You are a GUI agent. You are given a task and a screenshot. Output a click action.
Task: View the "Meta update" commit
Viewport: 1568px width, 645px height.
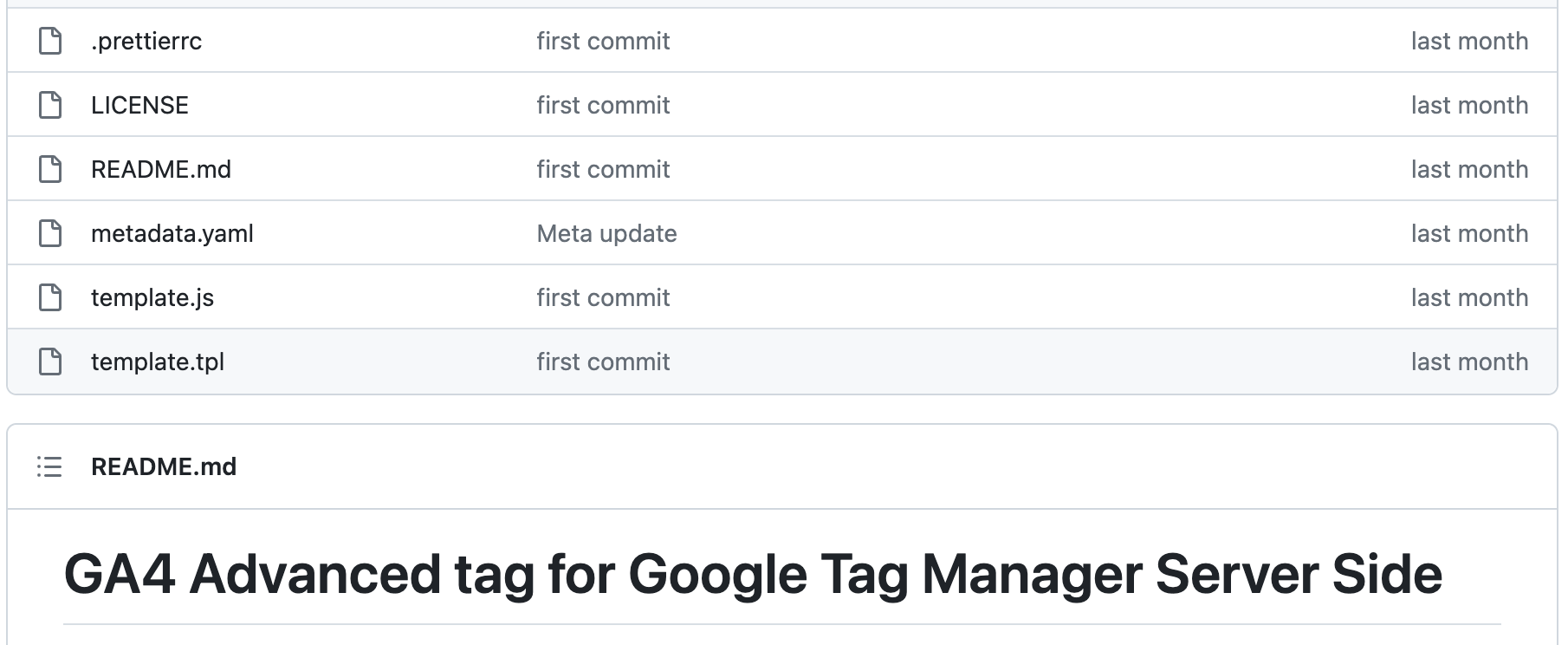pos(606,233)
